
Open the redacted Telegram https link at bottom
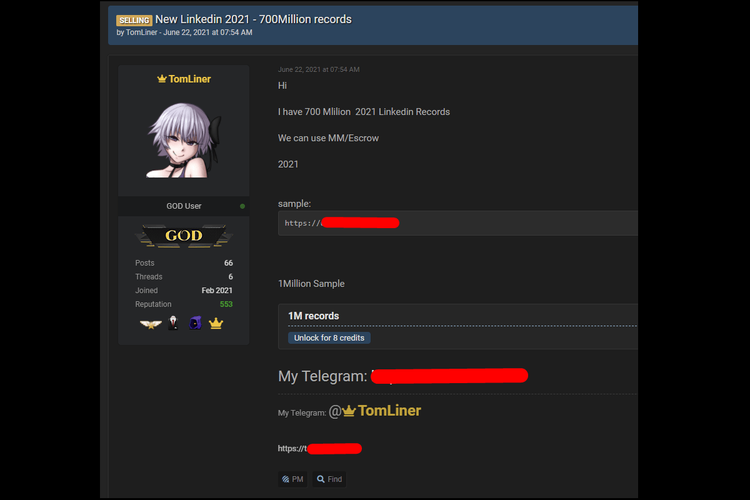coord(320,448)
